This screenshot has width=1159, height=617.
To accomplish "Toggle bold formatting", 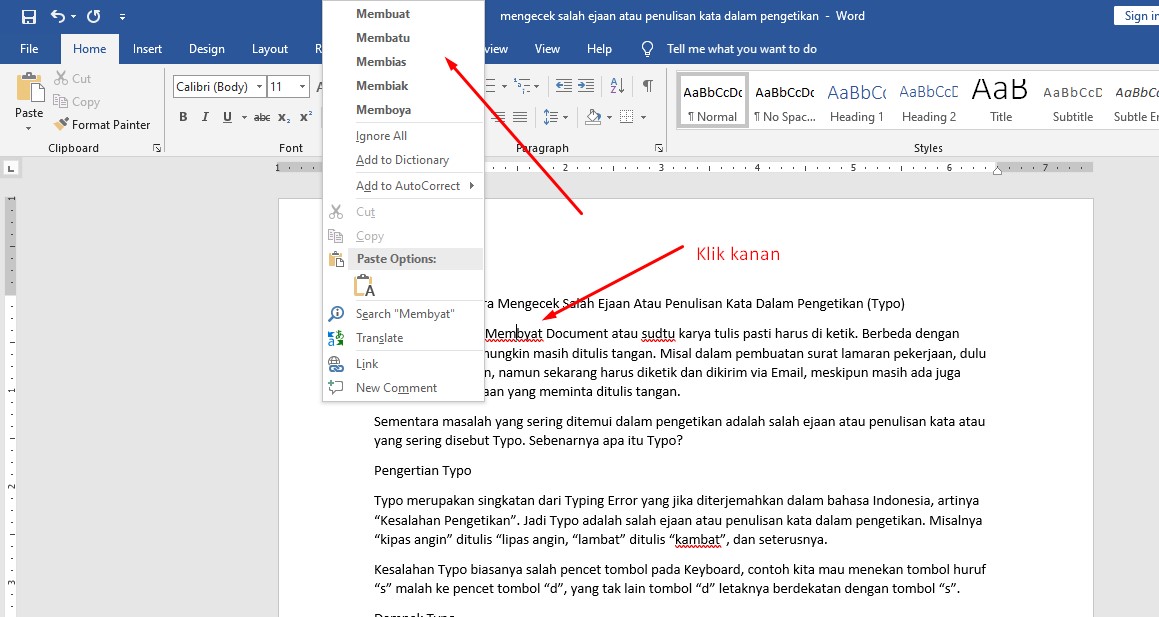I will point(183,116).
